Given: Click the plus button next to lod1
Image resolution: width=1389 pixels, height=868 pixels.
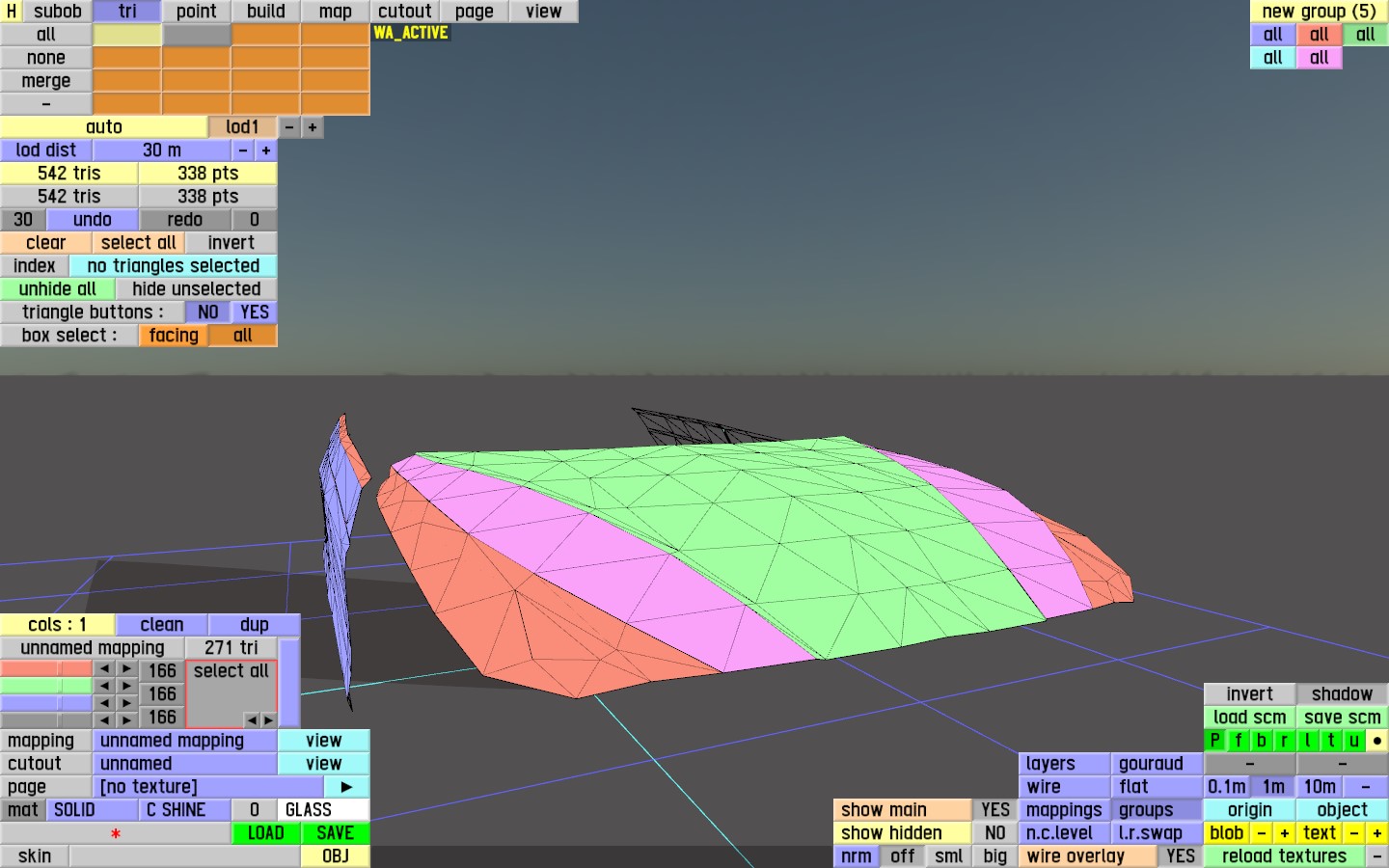Looking at the screenshot, I should pos(313,127).
